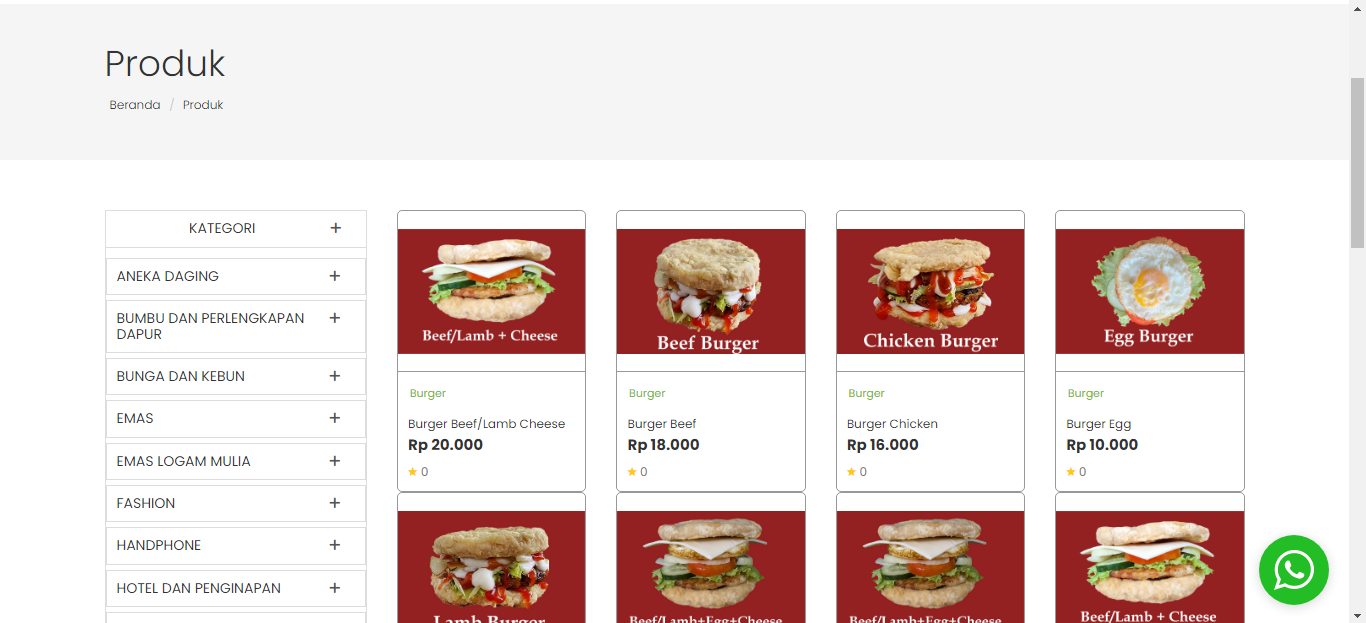Image resolution: width=1366 pixels, height=623 pixels.
Task: Go to Beranda breadcrumb link
Action: pyautogui.click(x=135, y=105)
